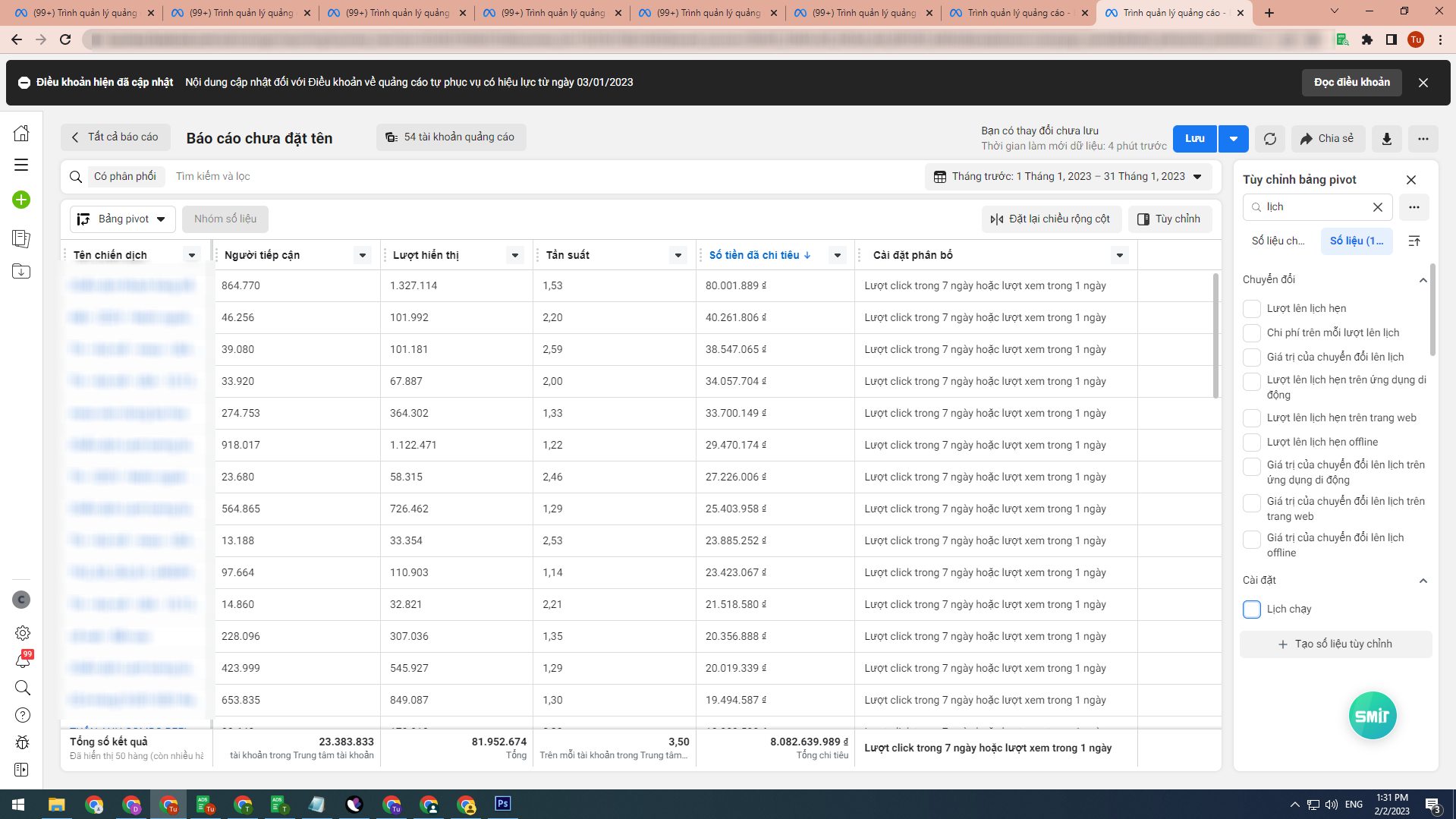This screenshot has height=819, width=1456.
Task: Select the Số liệu (1... tab
Action: 1357,241
